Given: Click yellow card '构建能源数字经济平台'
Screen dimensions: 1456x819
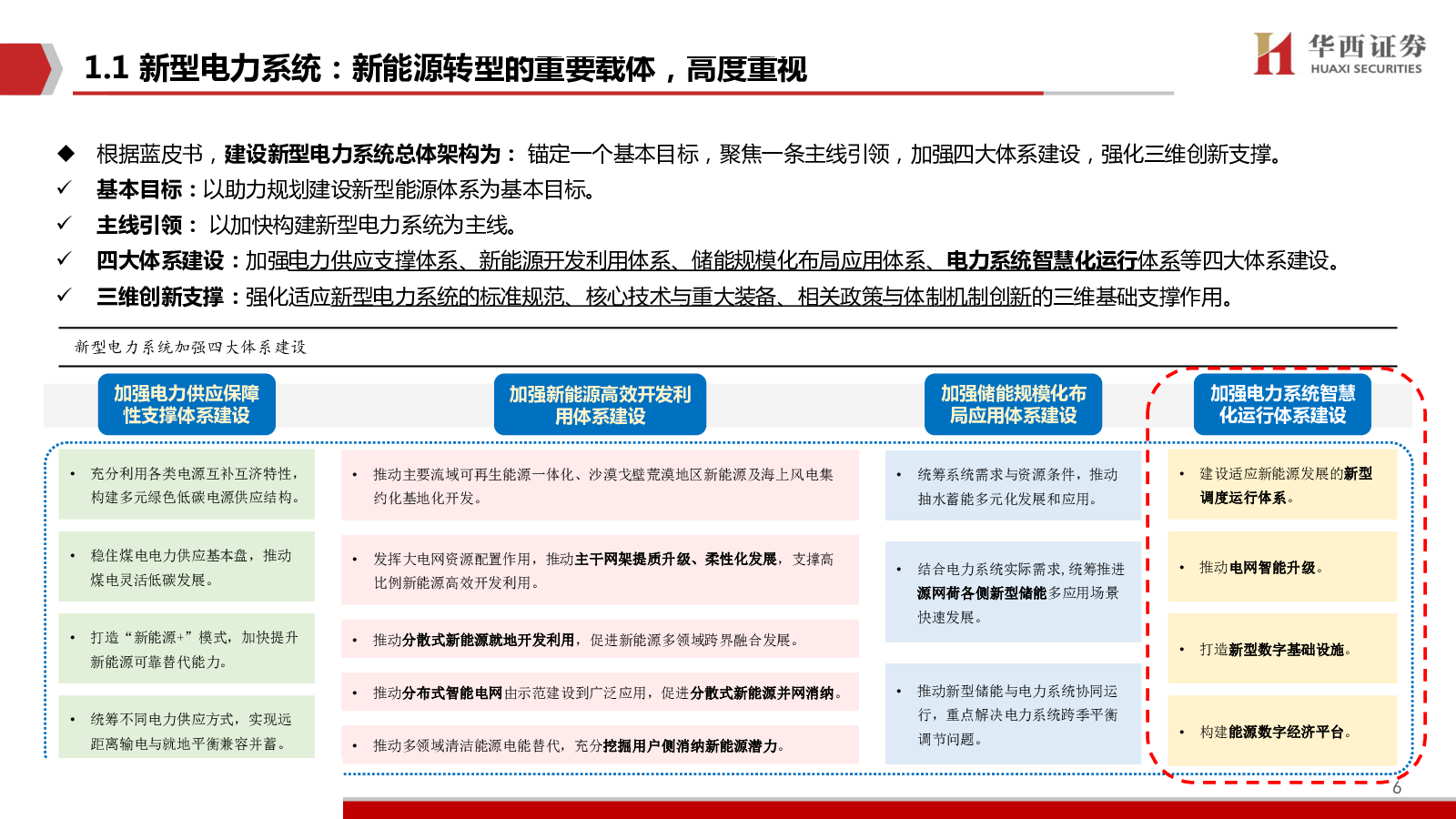Looking at the screenshot, I should 1282,731.
